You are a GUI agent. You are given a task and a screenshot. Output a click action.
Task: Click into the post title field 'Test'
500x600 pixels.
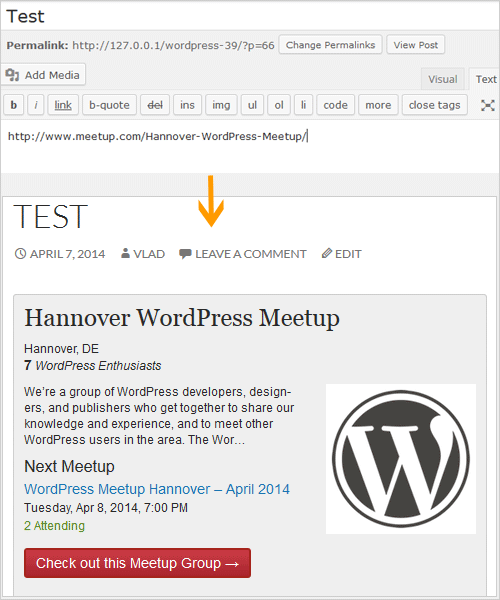click(250, 16)
